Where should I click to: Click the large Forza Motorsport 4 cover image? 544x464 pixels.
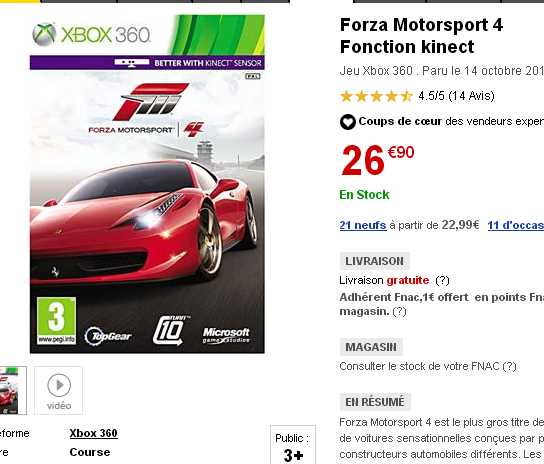click(147, 184)
